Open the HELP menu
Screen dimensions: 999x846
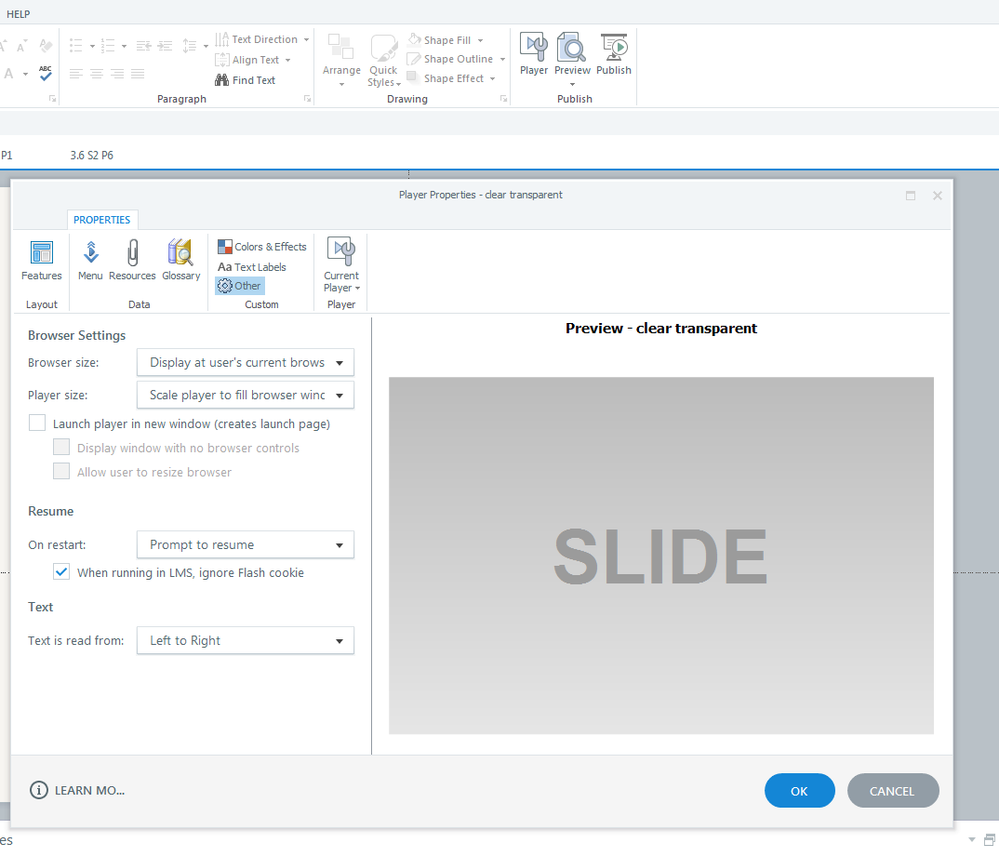[18, 14]
